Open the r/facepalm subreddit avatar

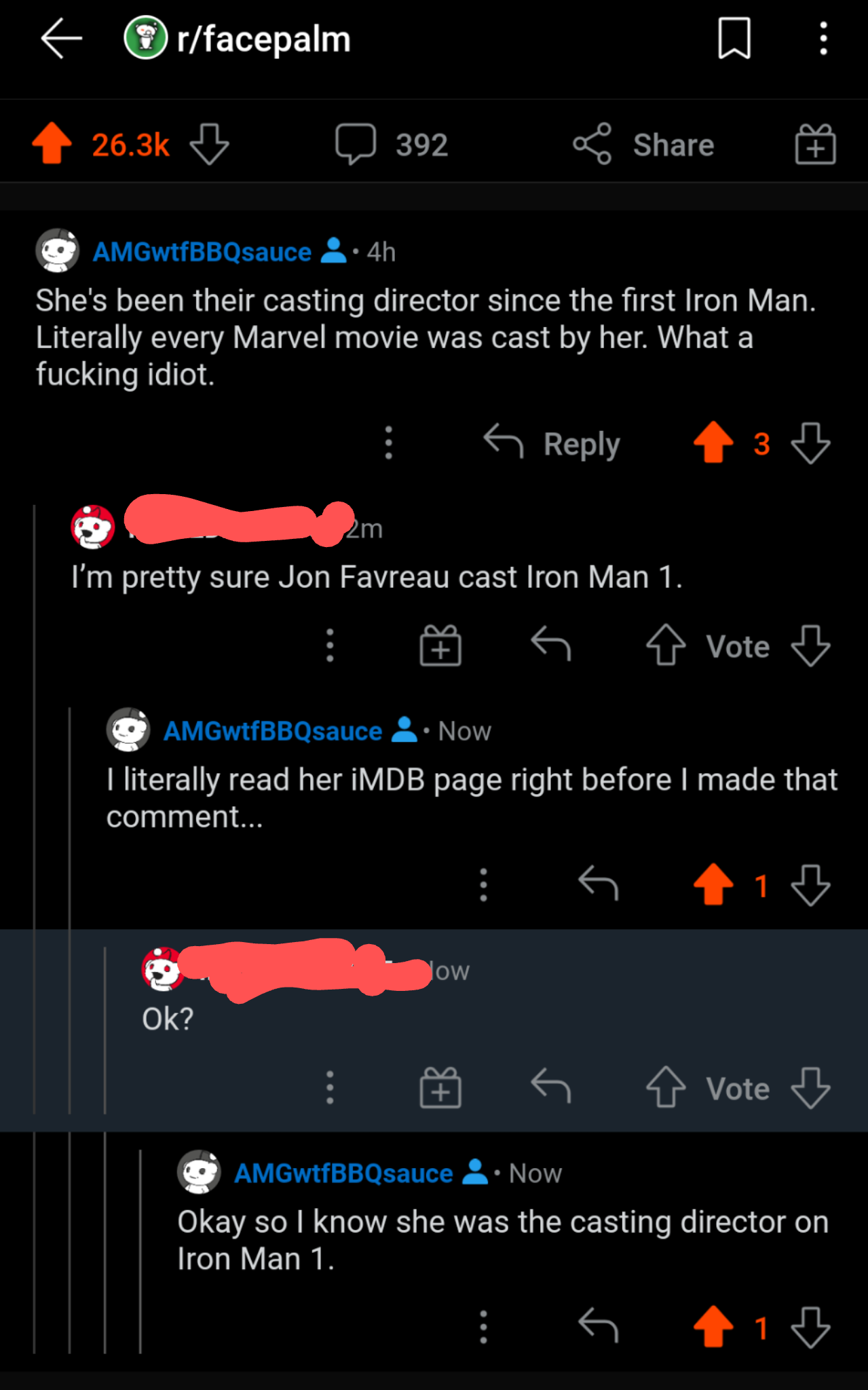point(145,38)
